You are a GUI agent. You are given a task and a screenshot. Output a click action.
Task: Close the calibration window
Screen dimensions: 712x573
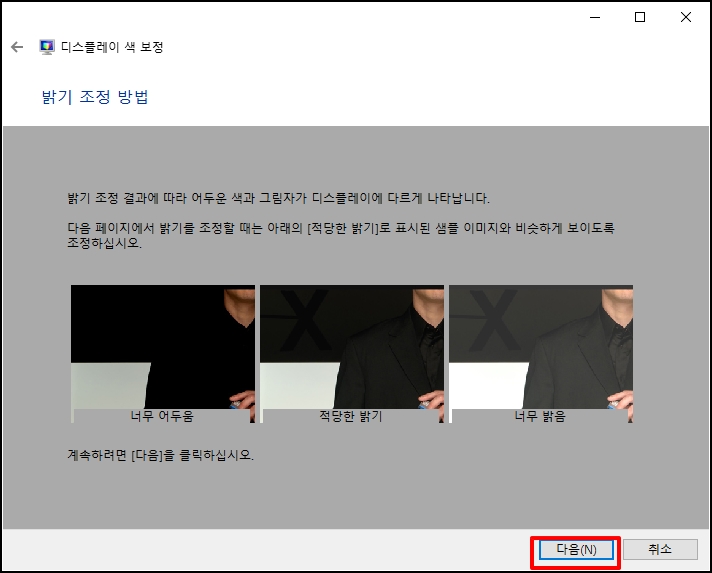pyautogui.click(x=686, y=17)
